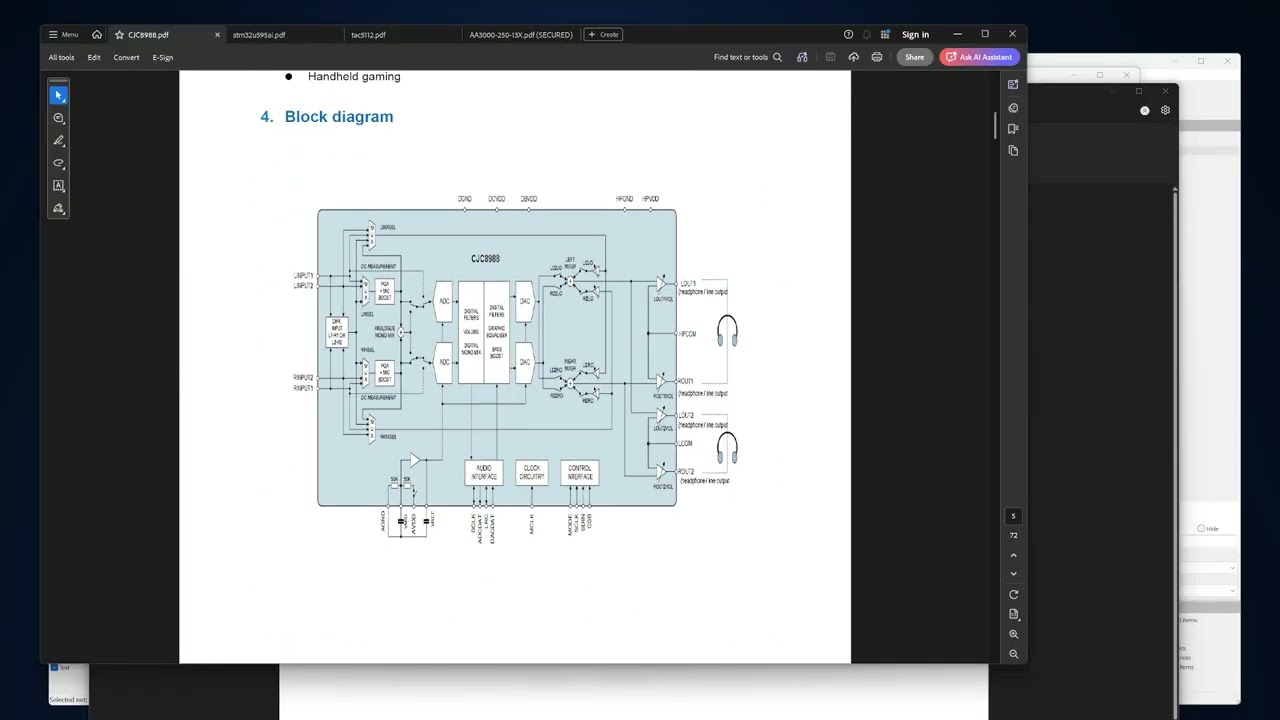Viewport: 1280px width, 720px height.
Task: Click the upload to cloud icon
Action: click(x=854, y=57)
